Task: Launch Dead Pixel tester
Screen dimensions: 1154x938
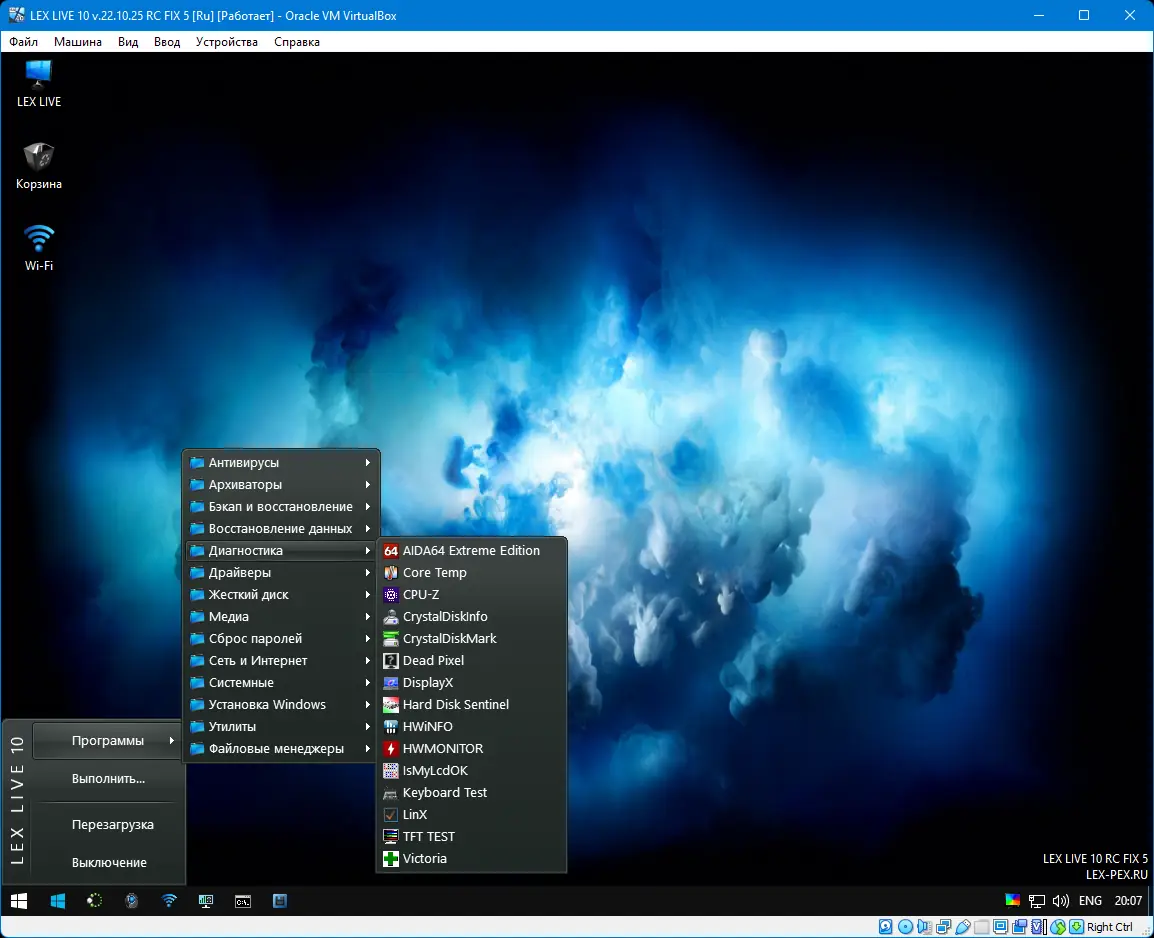Action: (x=471, y=661)
